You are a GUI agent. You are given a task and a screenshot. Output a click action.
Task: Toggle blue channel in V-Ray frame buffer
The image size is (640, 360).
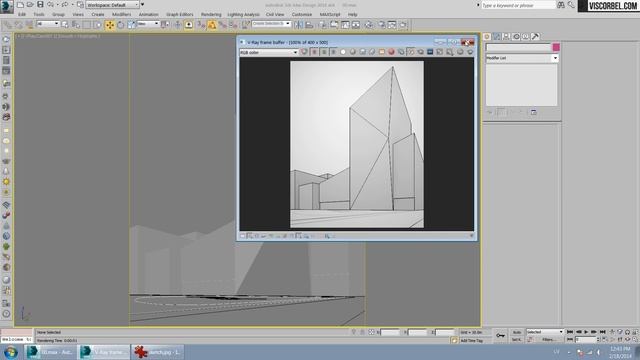pyautogui.click(x=333, y=52)
